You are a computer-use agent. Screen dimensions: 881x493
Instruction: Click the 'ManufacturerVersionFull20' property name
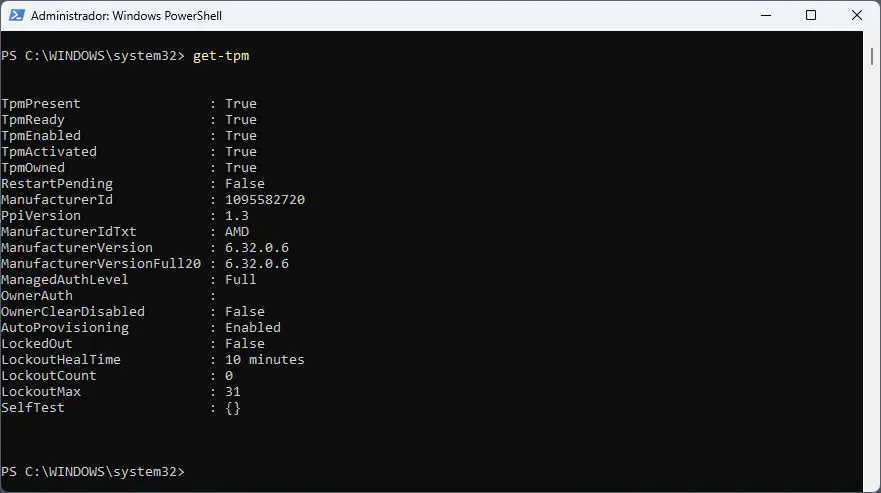click(x=101, y=264)
